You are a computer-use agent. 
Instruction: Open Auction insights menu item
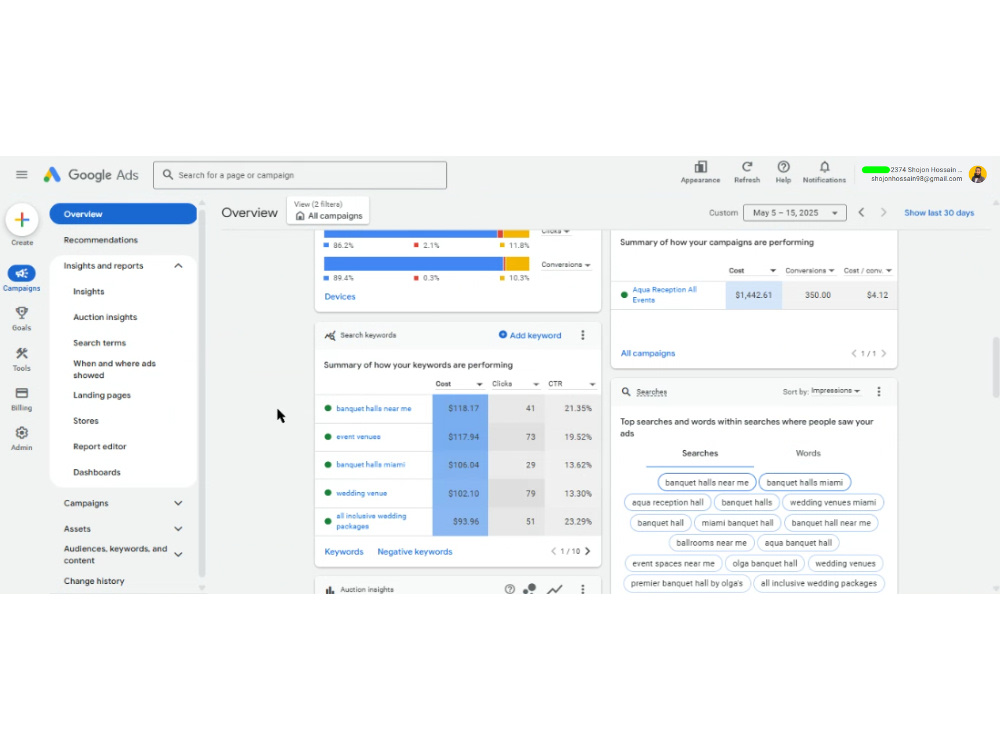tap(105, 317)
